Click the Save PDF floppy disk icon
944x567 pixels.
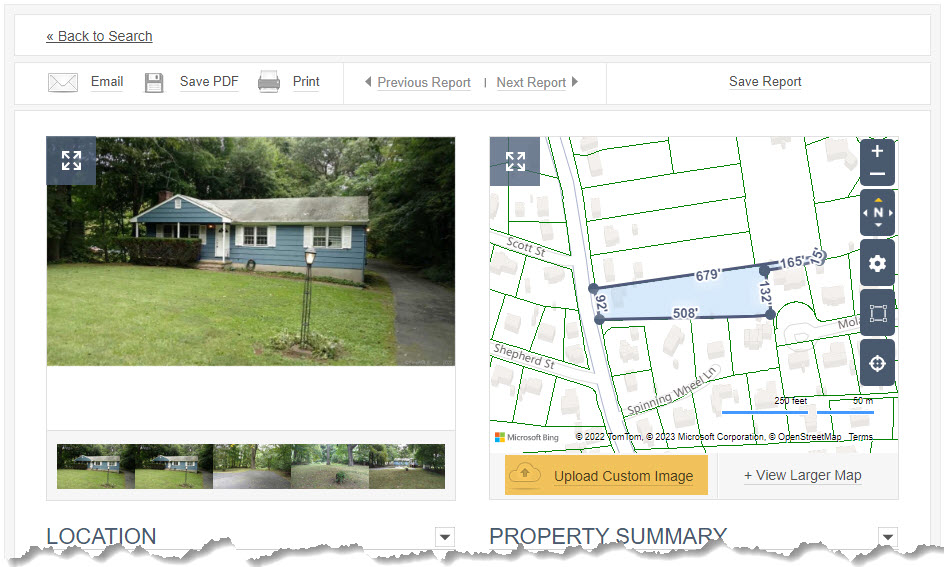pos(154,82)
